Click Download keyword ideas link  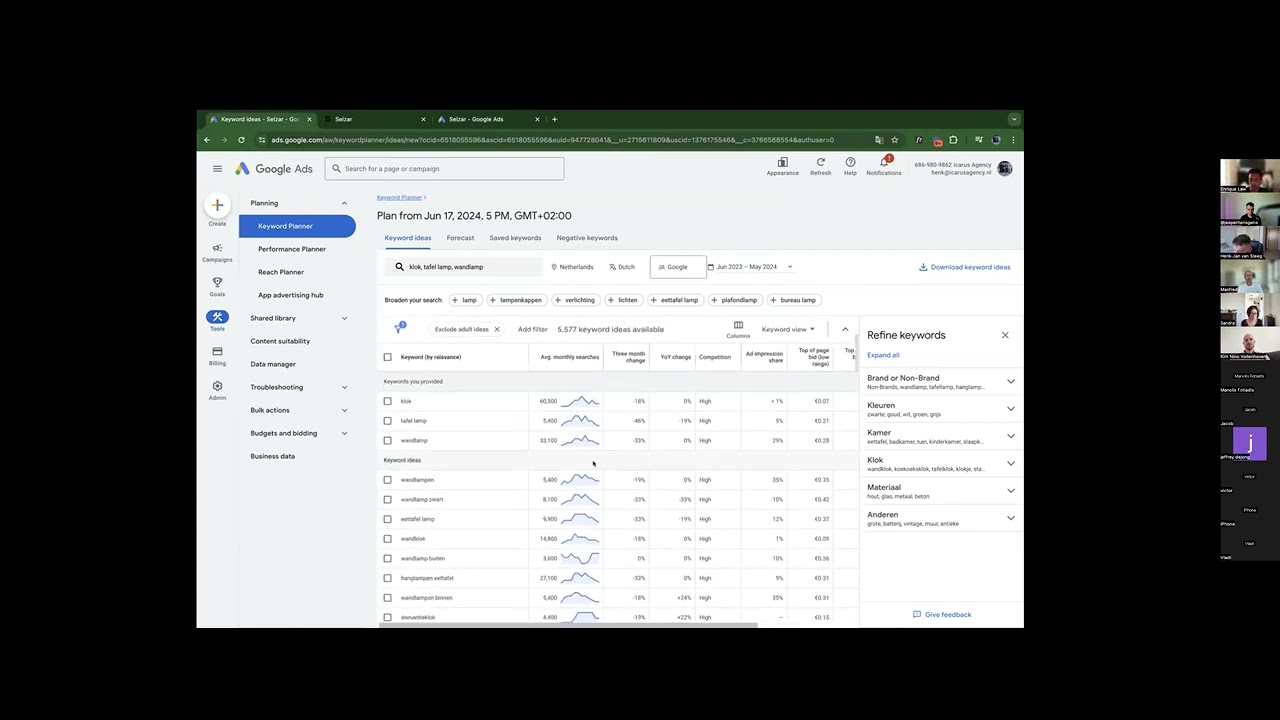pos(965,267)
